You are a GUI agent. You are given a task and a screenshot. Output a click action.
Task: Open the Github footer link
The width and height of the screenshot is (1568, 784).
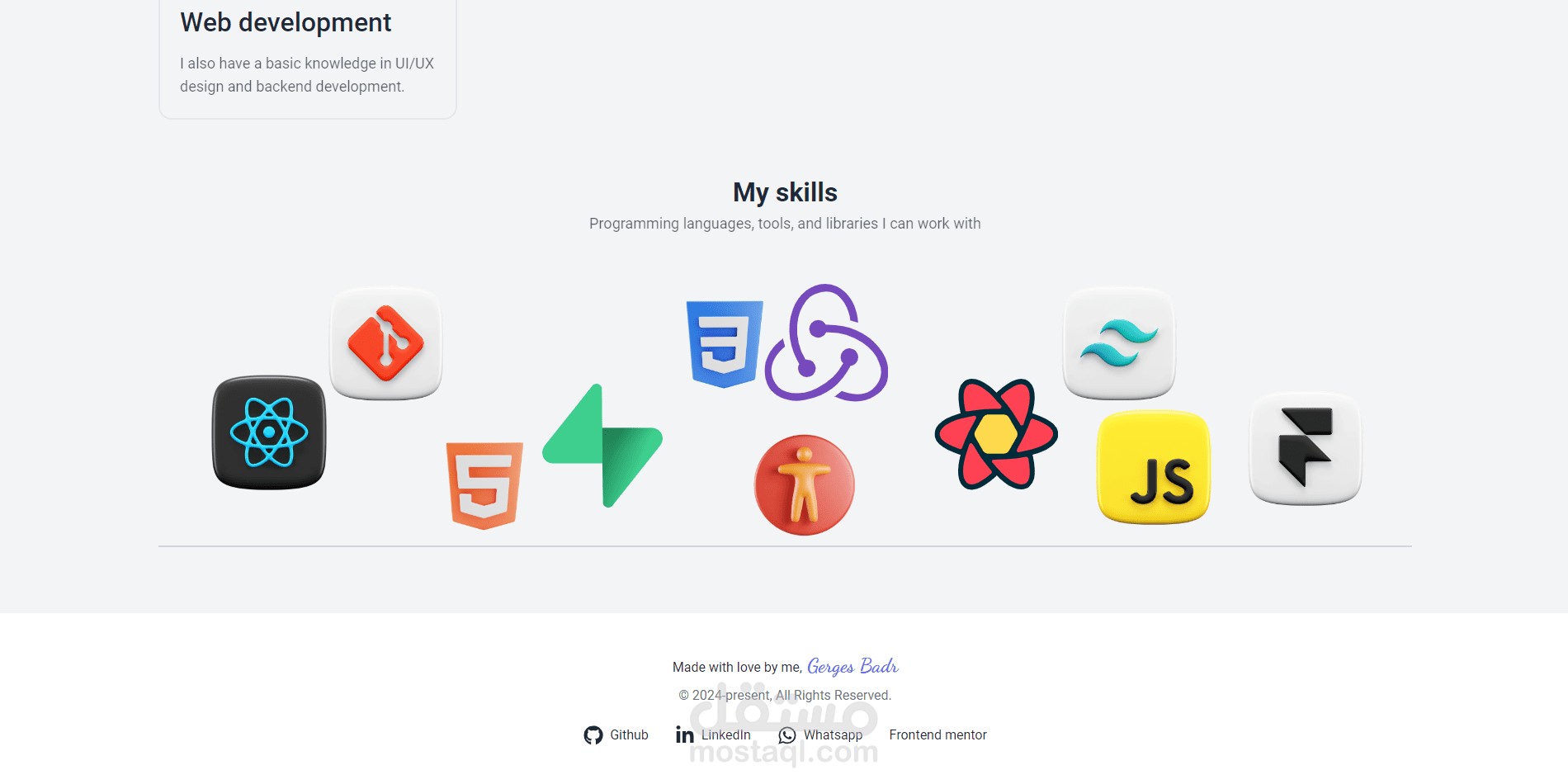[616, 735]
